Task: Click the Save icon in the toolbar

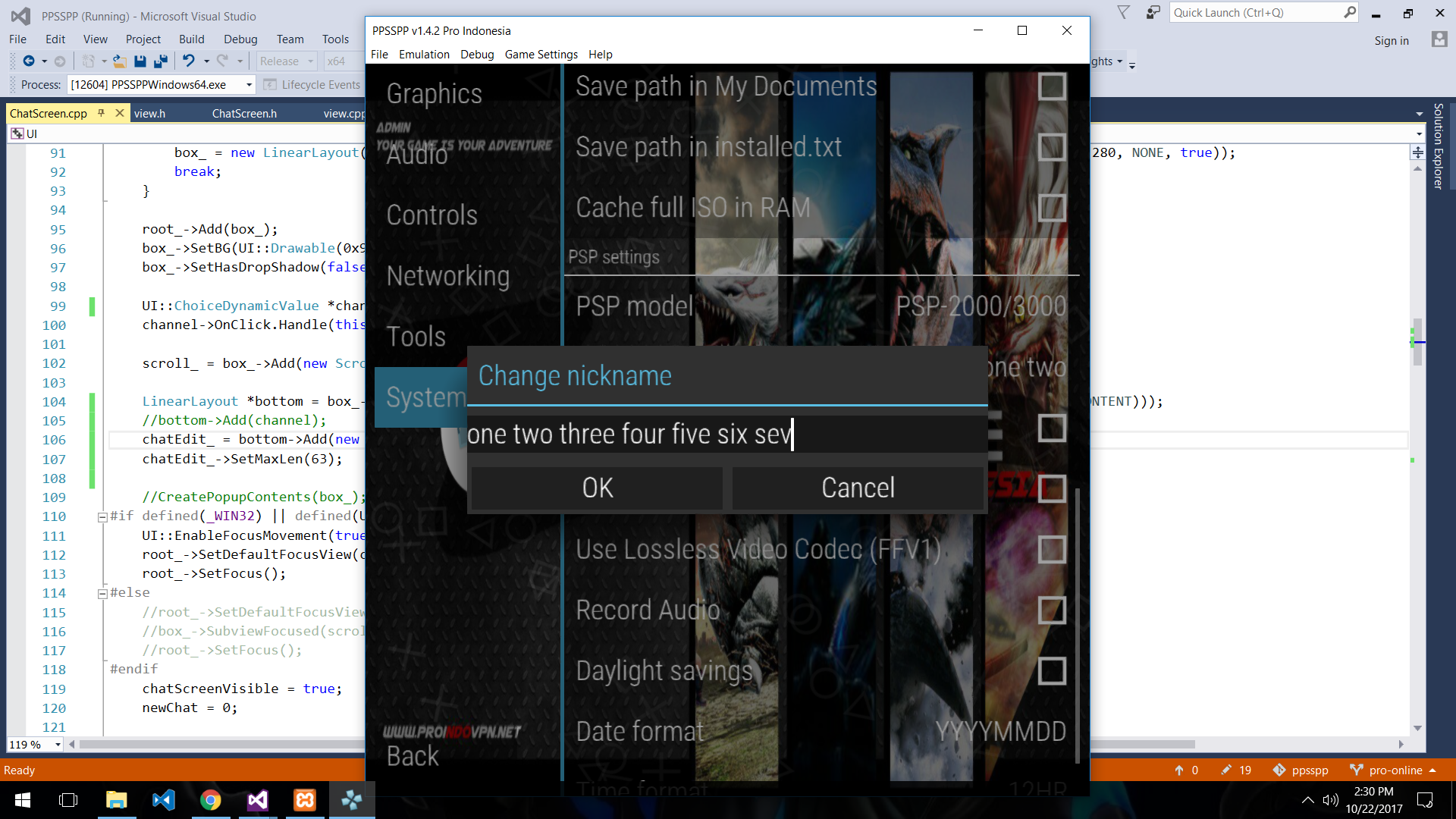Action: (x=141, y=61)
